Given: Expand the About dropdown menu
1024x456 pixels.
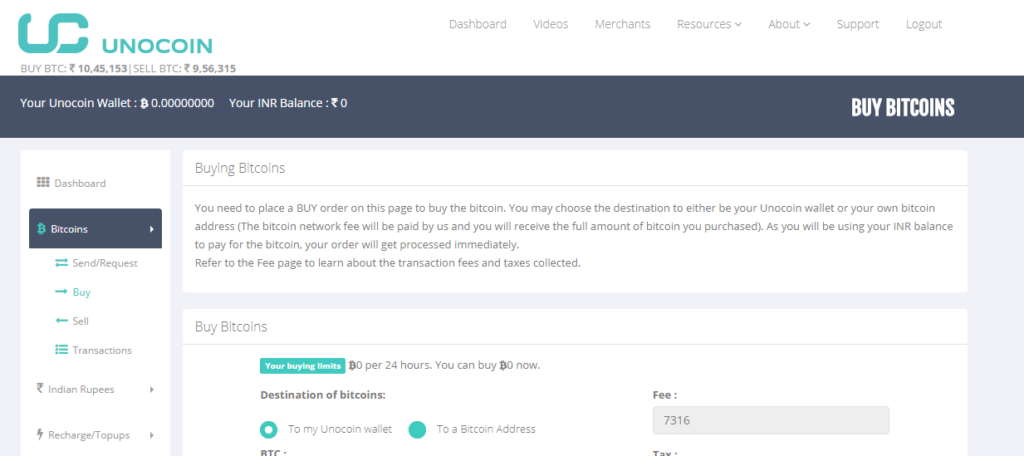Looking at the screenshot, I should (789, 24).
